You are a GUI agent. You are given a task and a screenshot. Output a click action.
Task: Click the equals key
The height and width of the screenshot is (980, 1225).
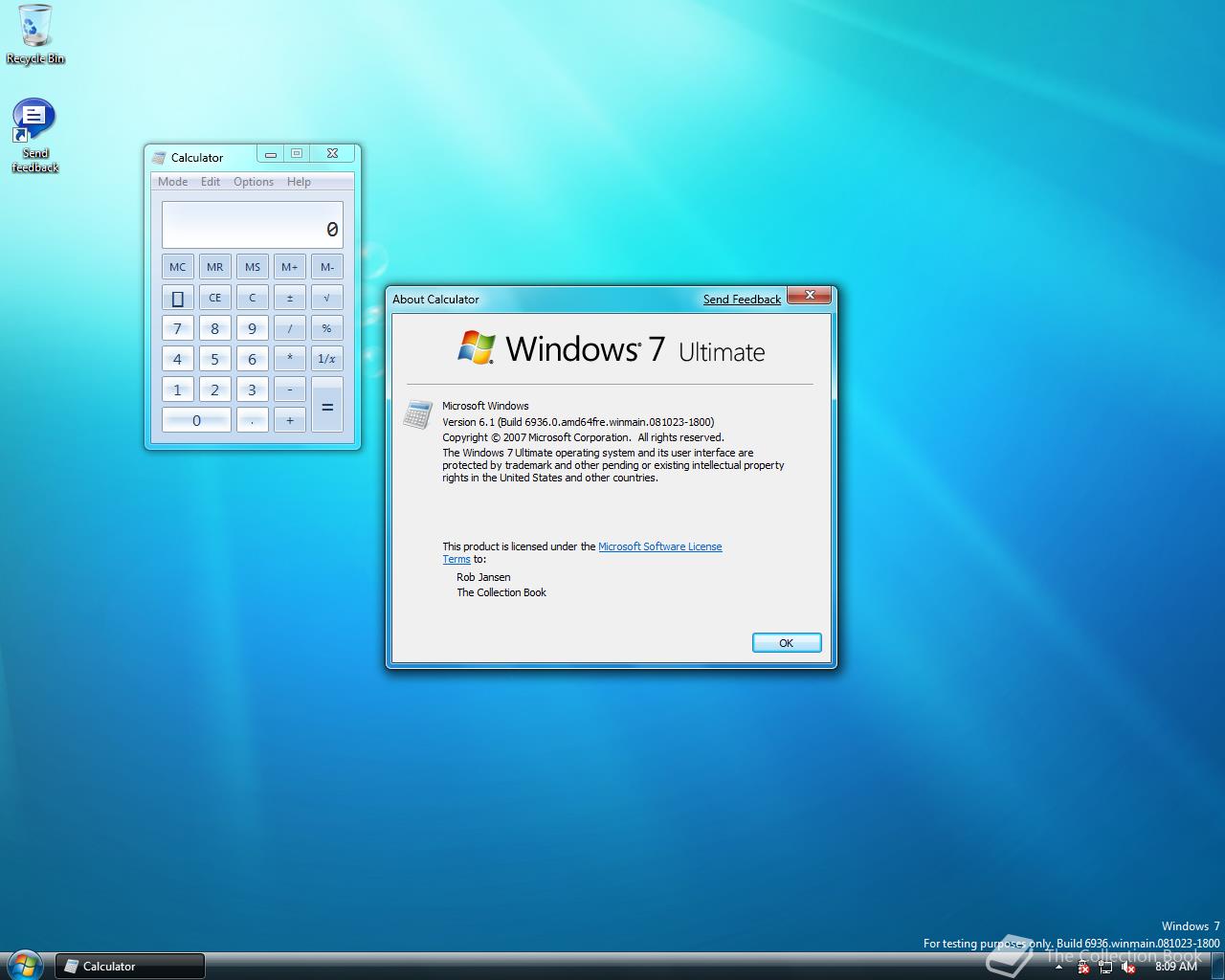(327, 405)
